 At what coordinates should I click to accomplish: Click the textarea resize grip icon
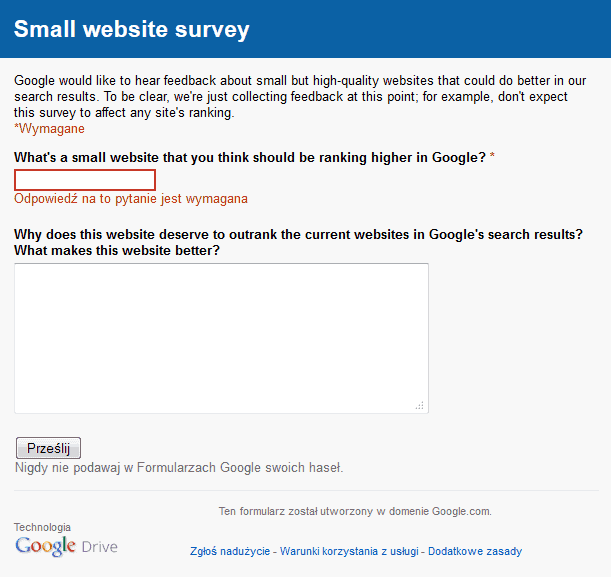pyautogui.click(x=420, y=405)
